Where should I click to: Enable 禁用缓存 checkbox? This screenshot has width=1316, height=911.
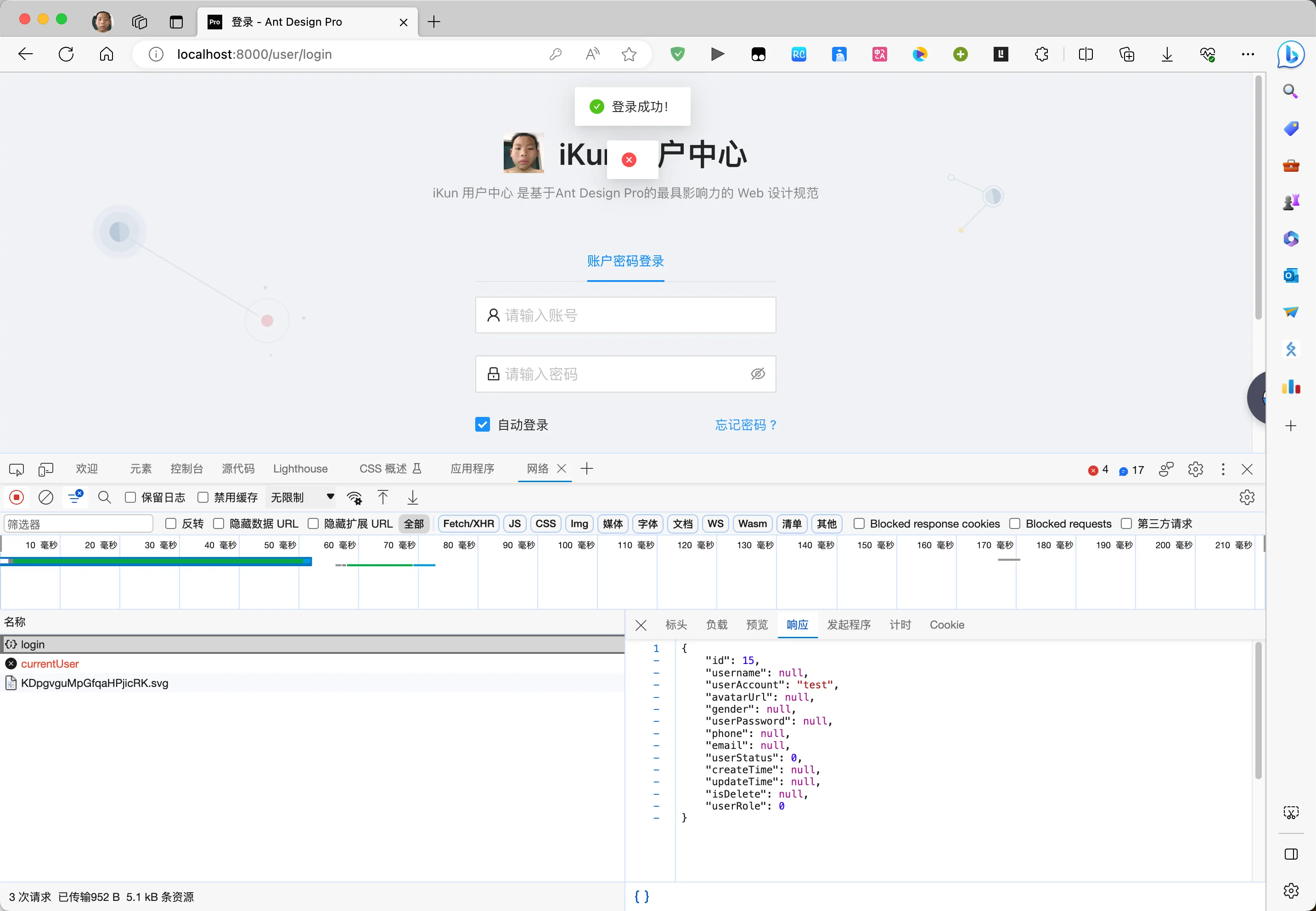203,498
